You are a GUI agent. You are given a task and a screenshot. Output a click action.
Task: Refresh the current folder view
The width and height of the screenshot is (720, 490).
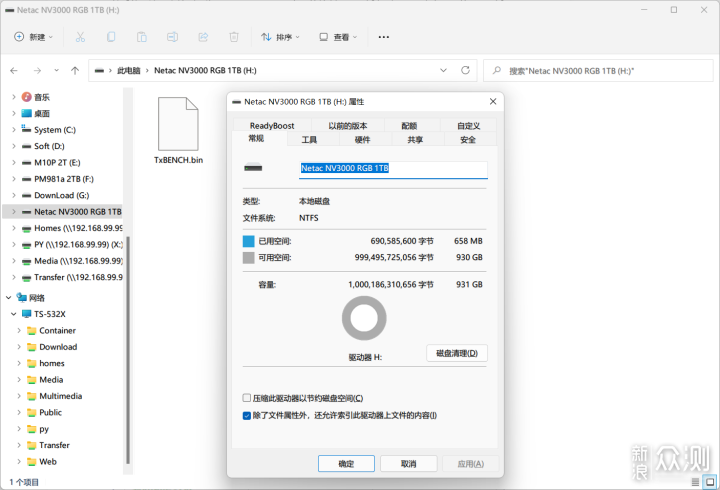pos(466,70)
